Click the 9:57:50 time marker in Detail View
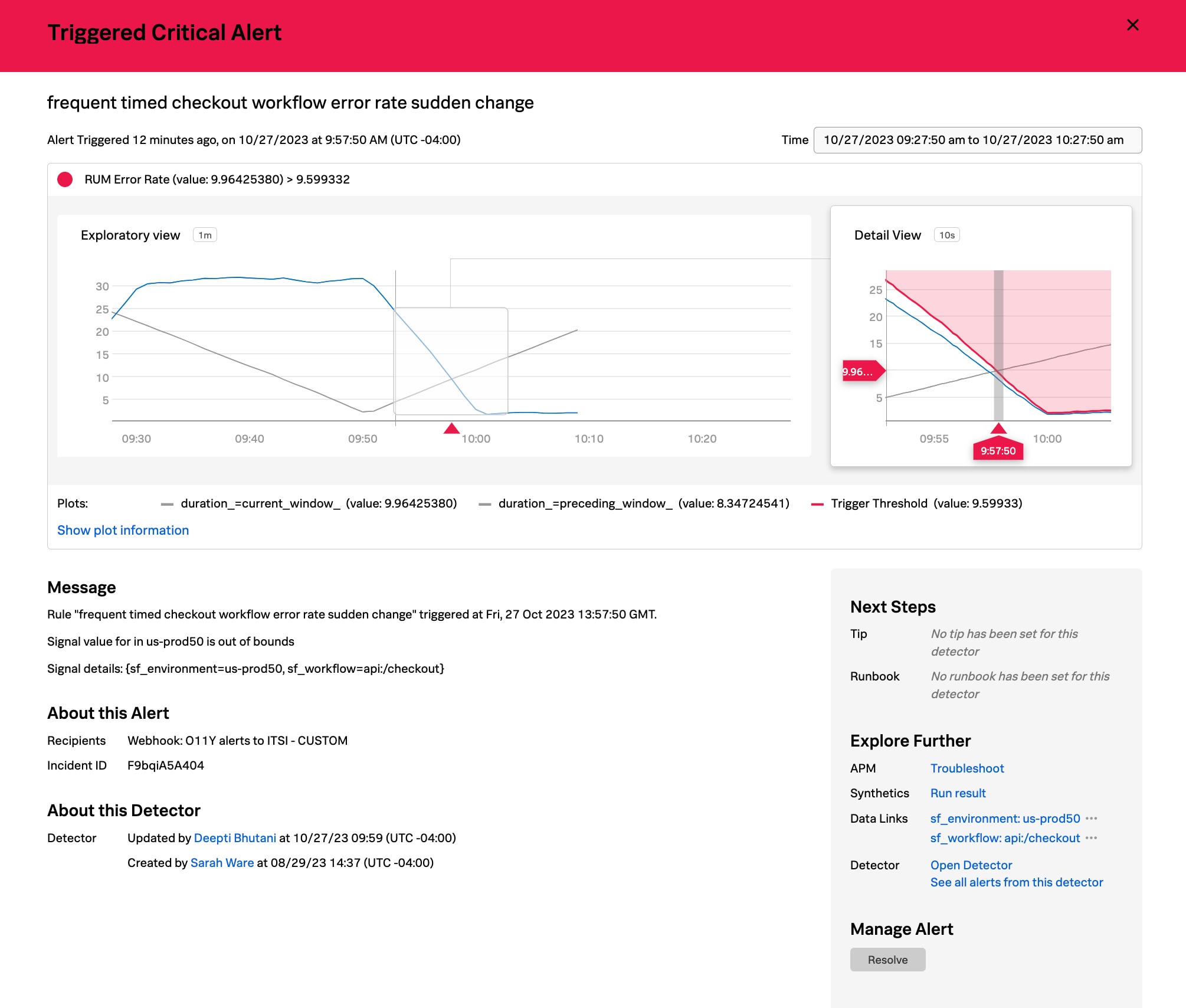 [998, 451]
